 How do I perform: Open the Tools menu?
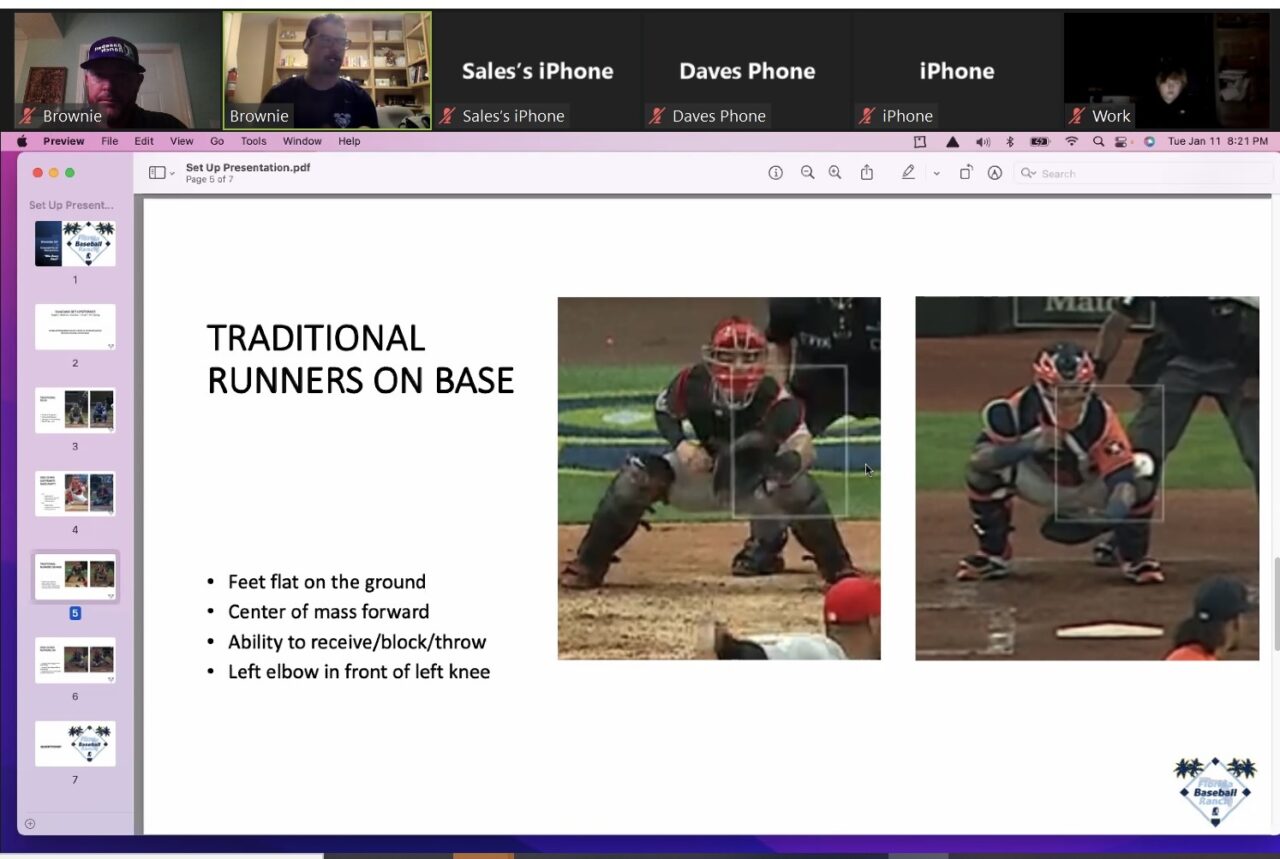[x=252, y=141]
